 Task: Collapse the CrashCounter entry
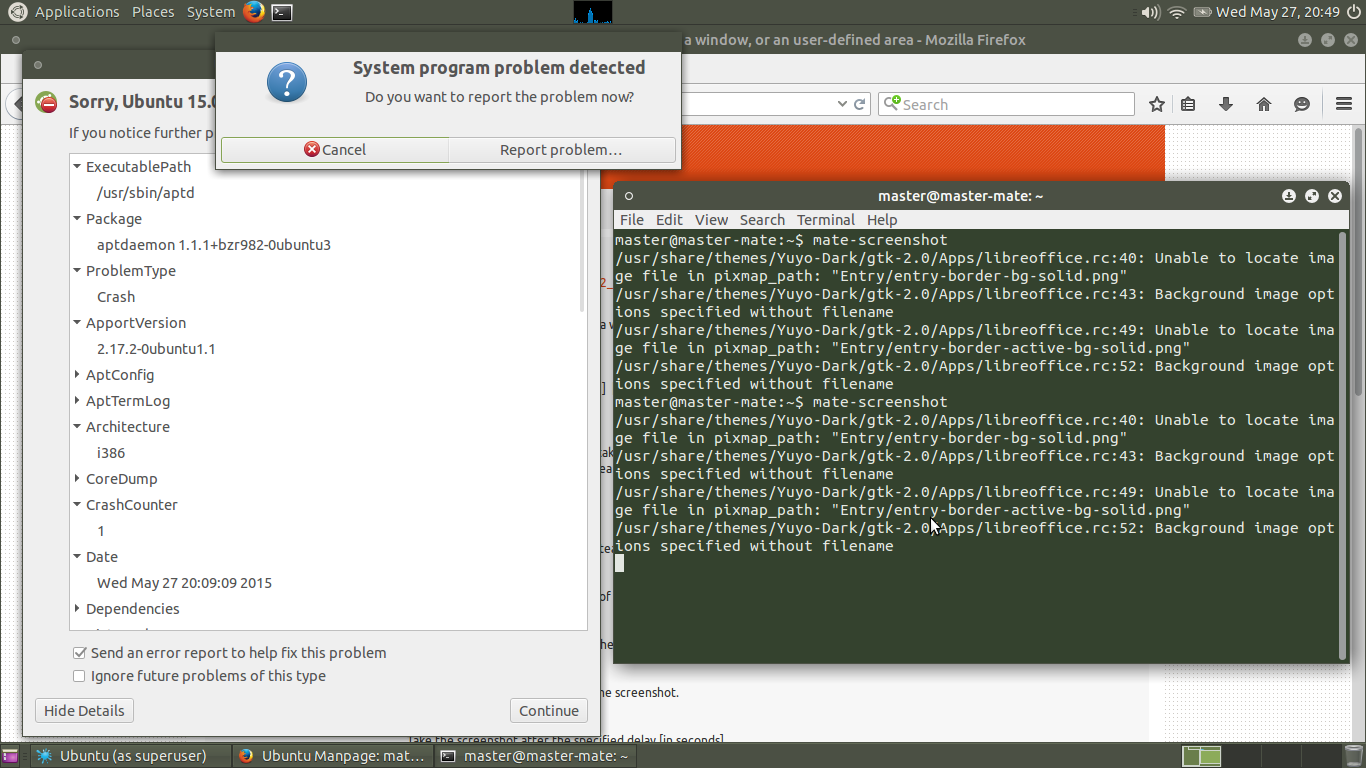click(x=77, y=505)
